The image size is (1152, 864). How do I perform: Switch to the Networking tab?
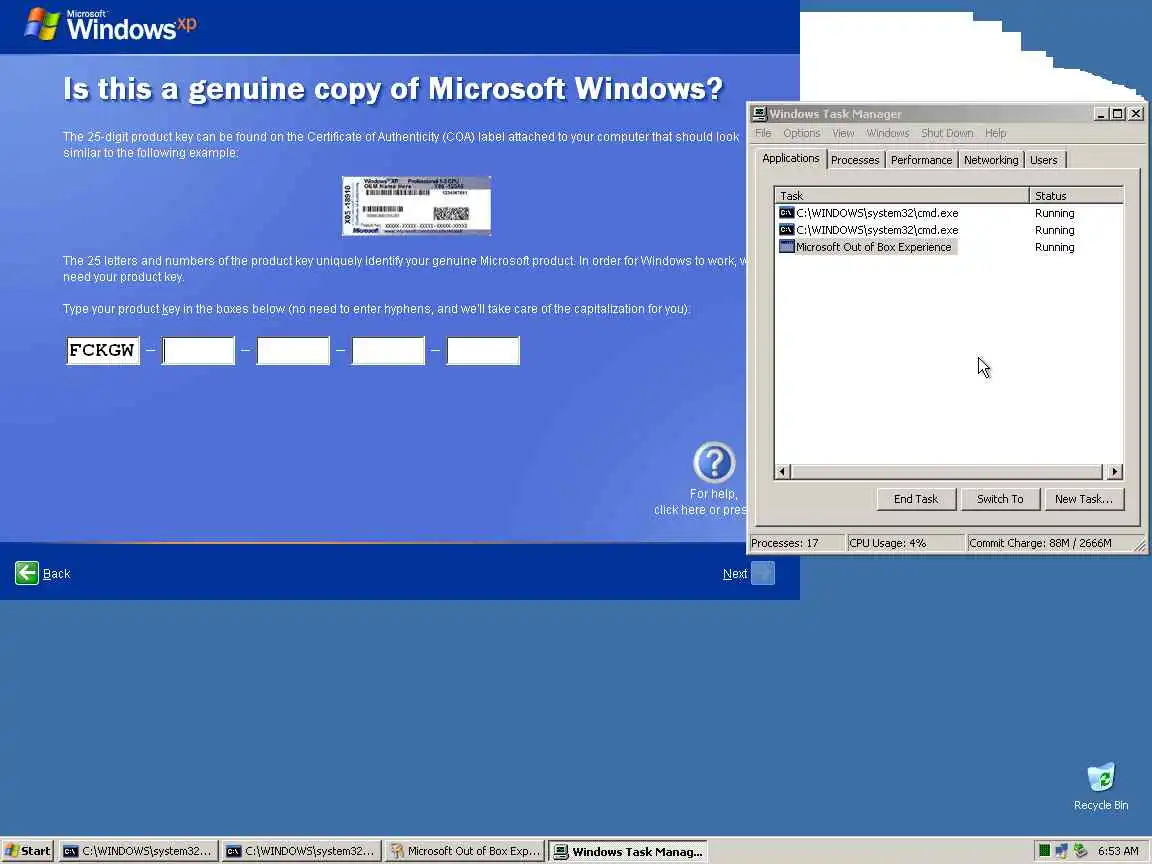tap(991, 160)
